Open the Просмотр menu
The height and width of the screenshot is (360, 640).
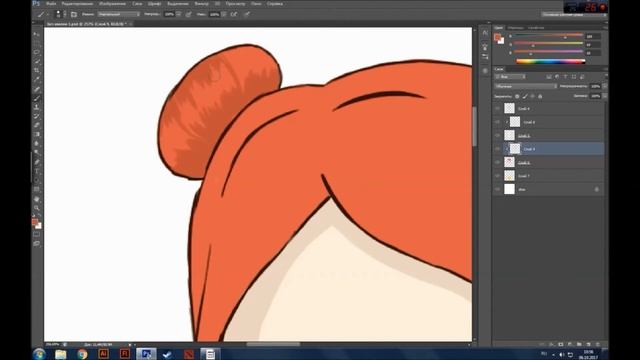(236, 4)
